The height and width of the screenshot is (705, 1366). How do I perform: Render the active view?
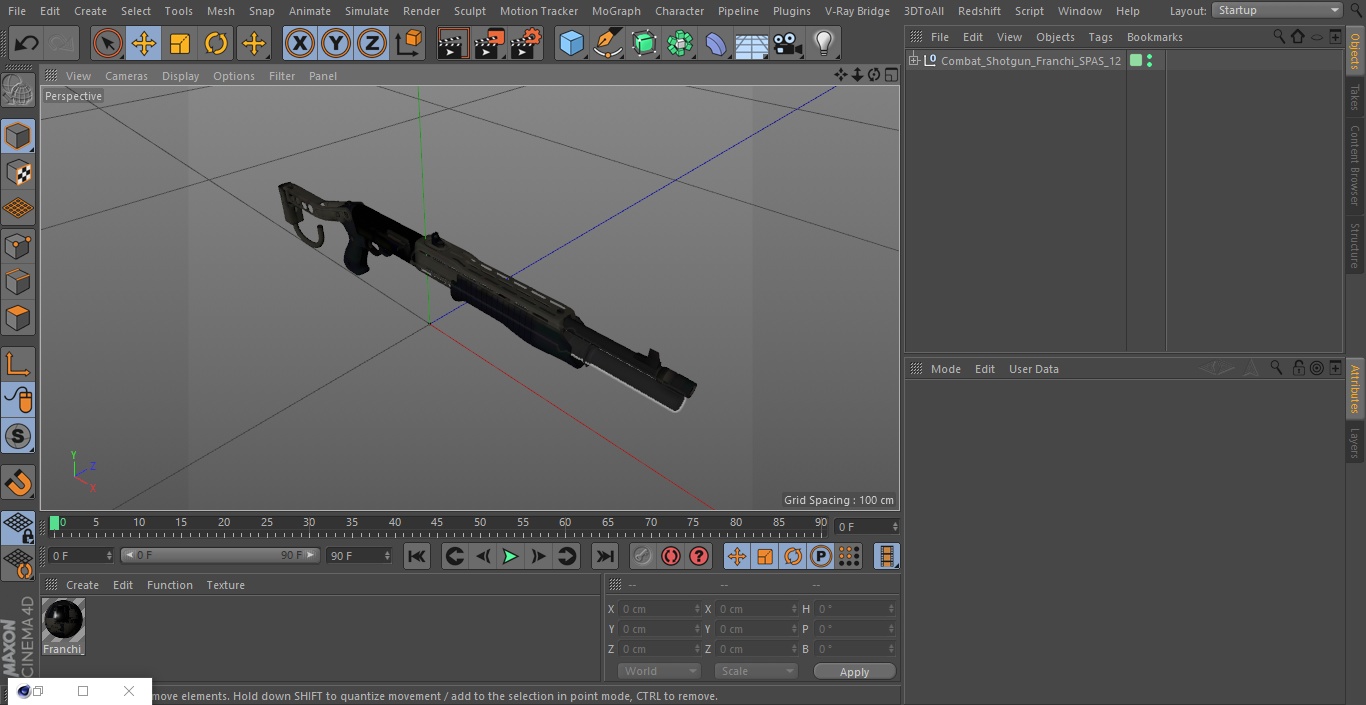click(452, 44)
